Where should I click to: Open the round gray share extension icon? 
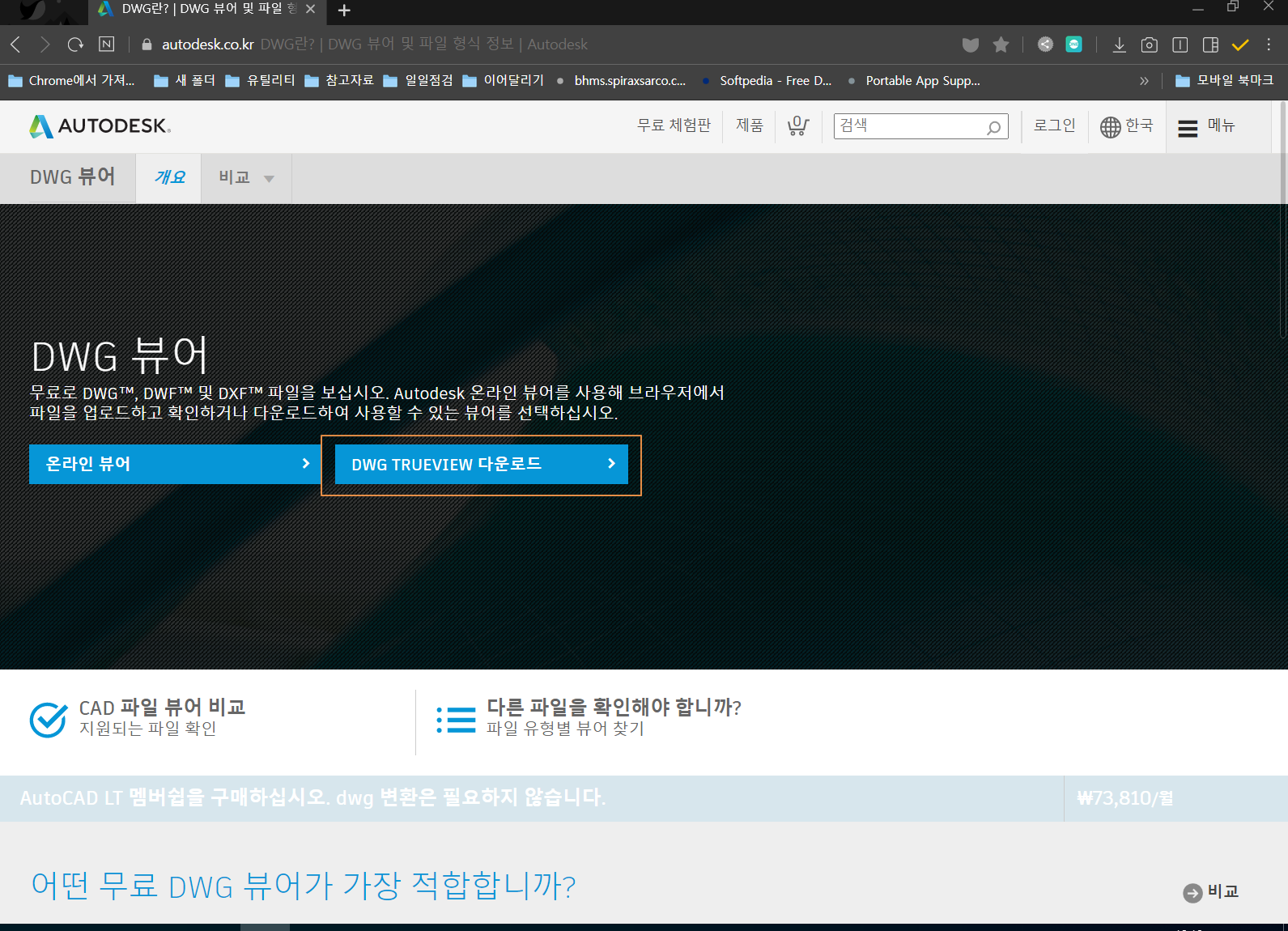(1045, 45)
